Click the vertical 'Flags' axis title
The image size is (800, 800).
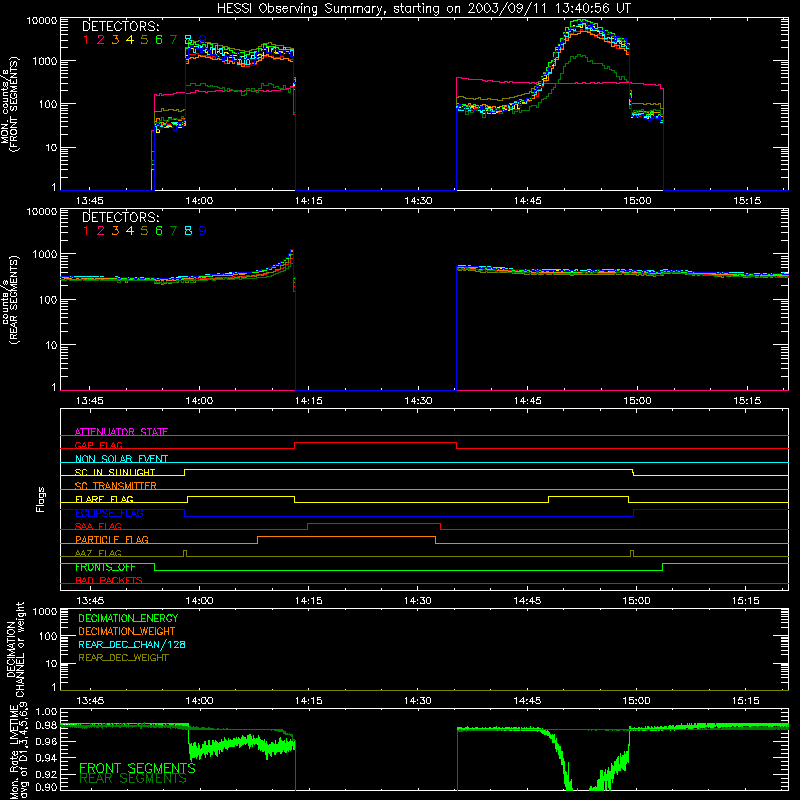[41, 499]
